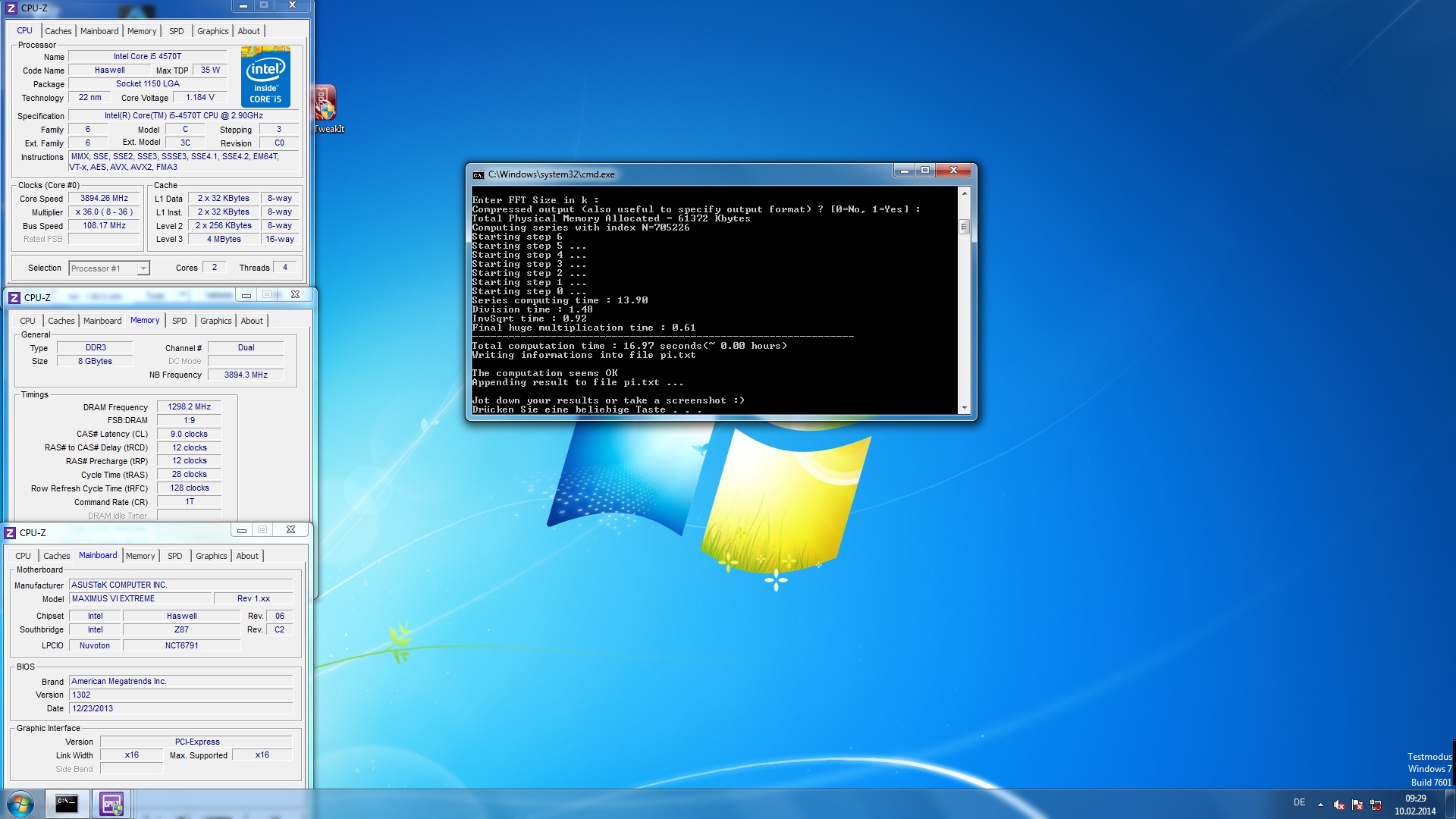Click the Core Speed value 3894.26 MHz
This screenshot has width=1456, height=819.
(x=105, y=199)
